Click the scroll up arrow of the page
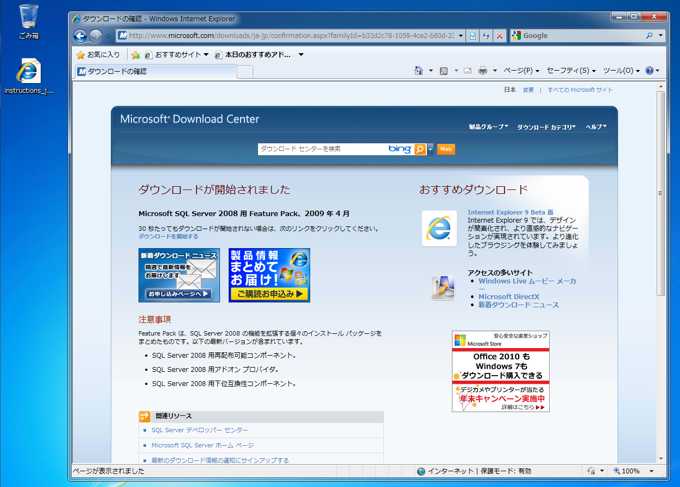Screen dimensions: 680x487 [x=660, y=87]
